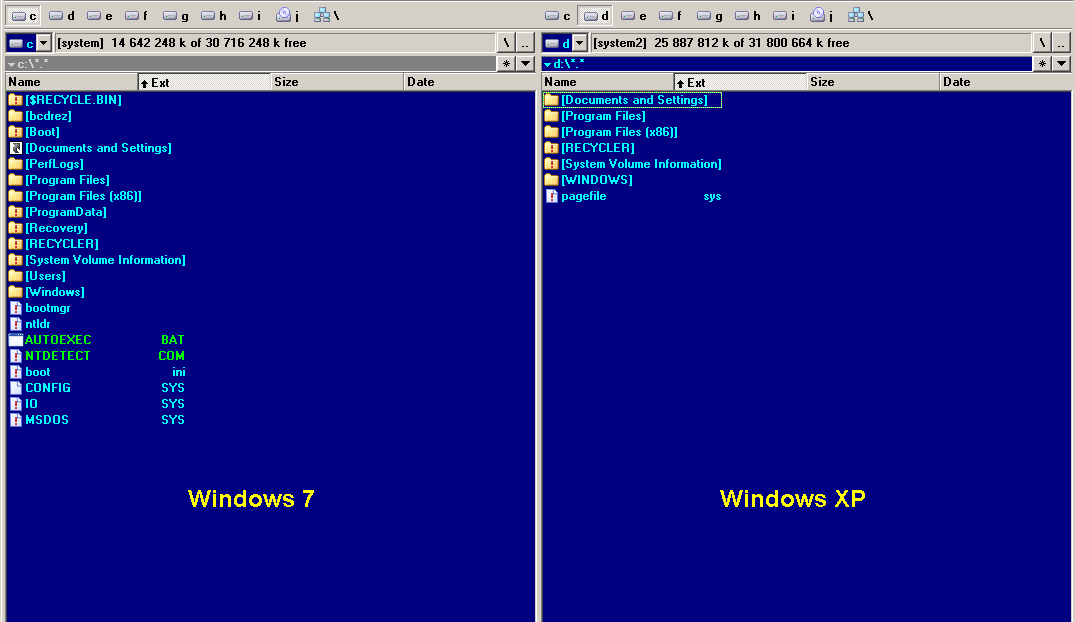Select optical drive j in right panel
The width and height of the screenshot is (1075, 622).
(821, 15)
